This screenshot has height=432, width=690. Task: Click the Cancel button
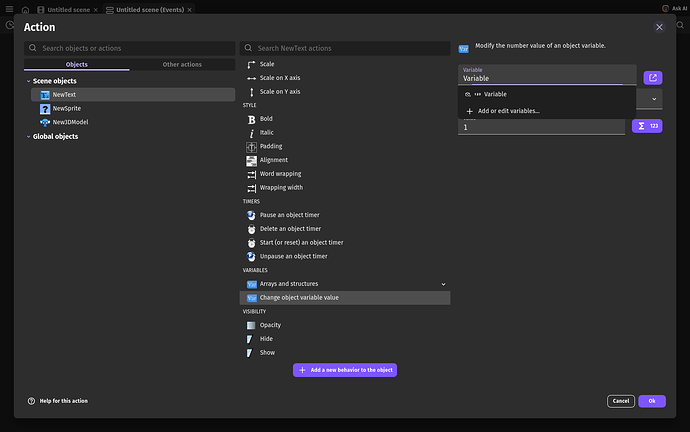[620, 401]
